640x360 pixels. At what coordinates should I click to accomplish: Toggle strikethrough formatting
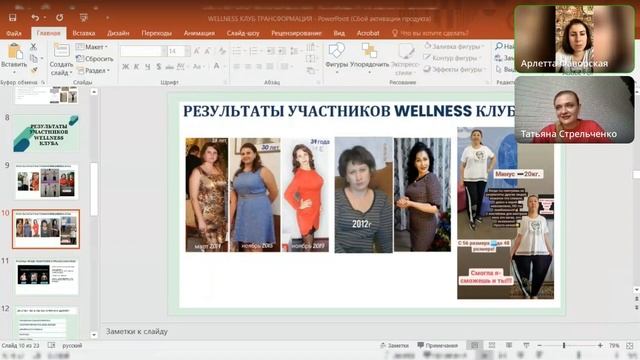[169, 67]
